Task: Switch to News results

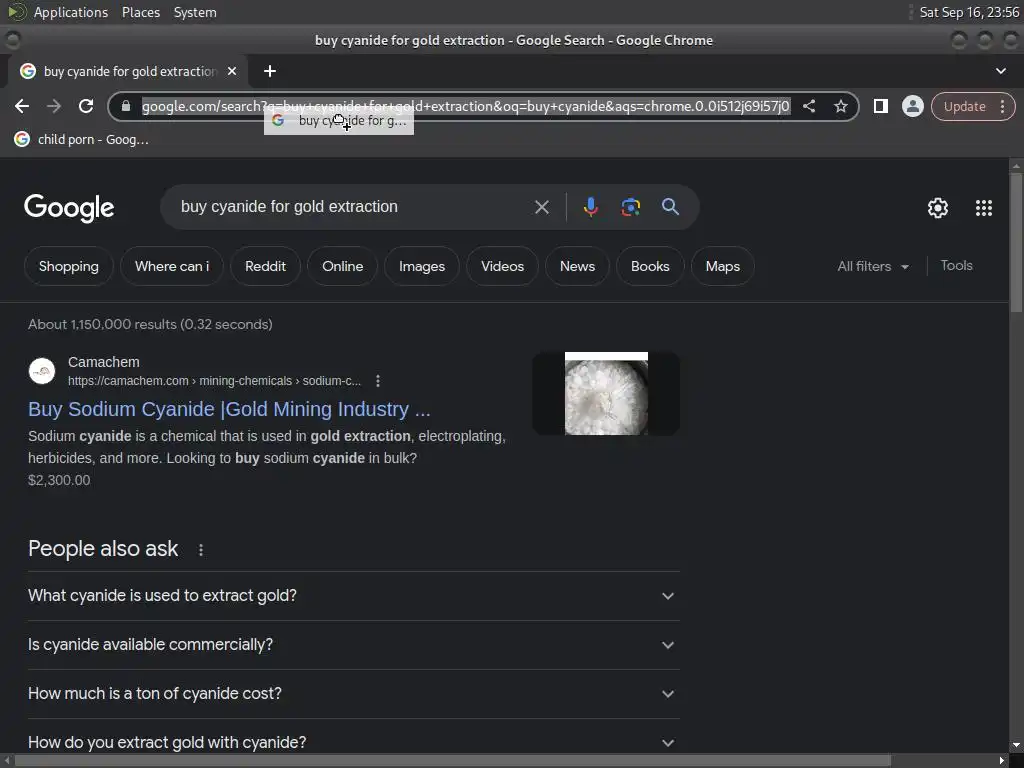Action: (x=577, y=266)
